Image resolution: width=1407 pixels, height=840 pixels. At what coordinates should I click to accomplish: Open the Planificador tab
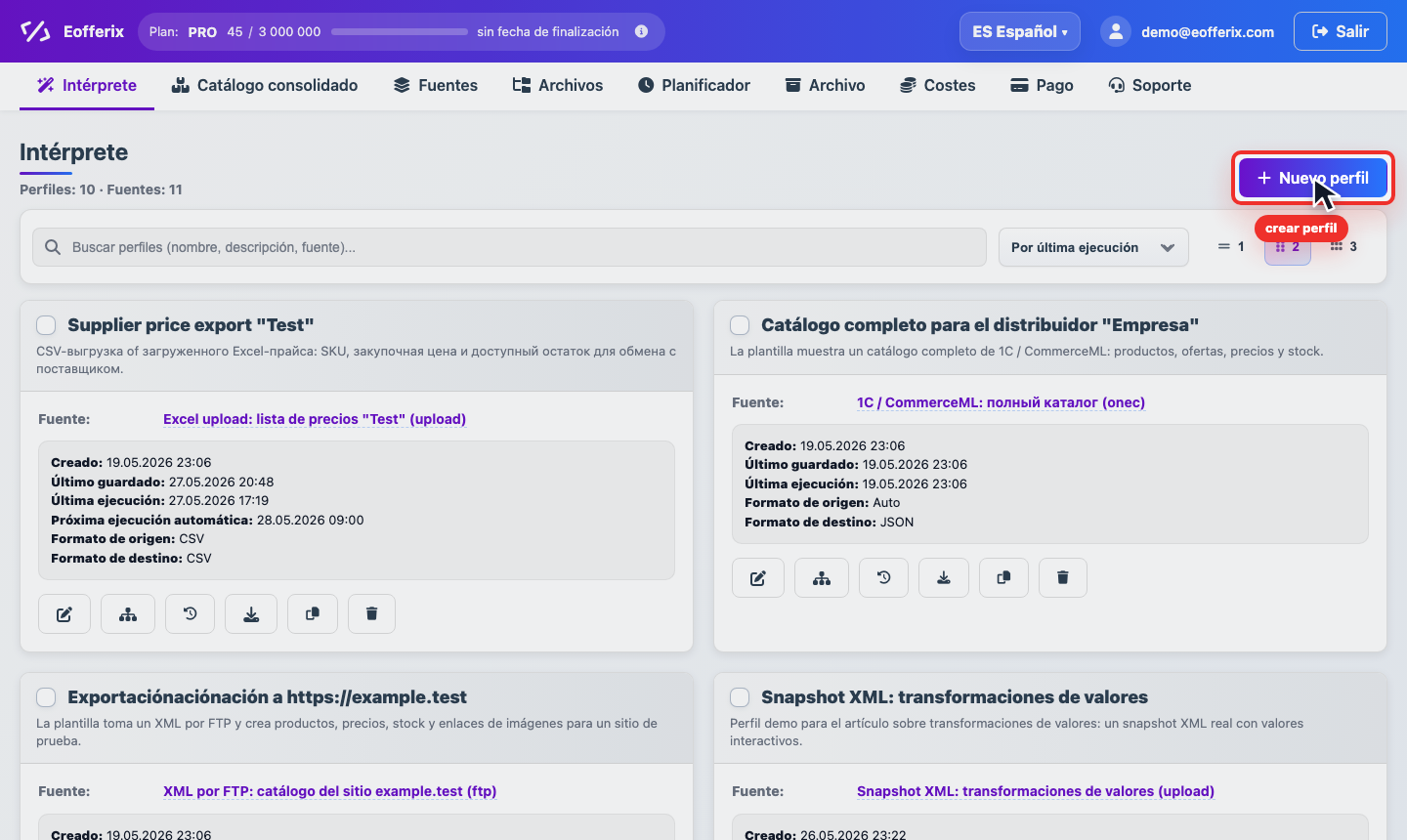(x=694, y=86)
